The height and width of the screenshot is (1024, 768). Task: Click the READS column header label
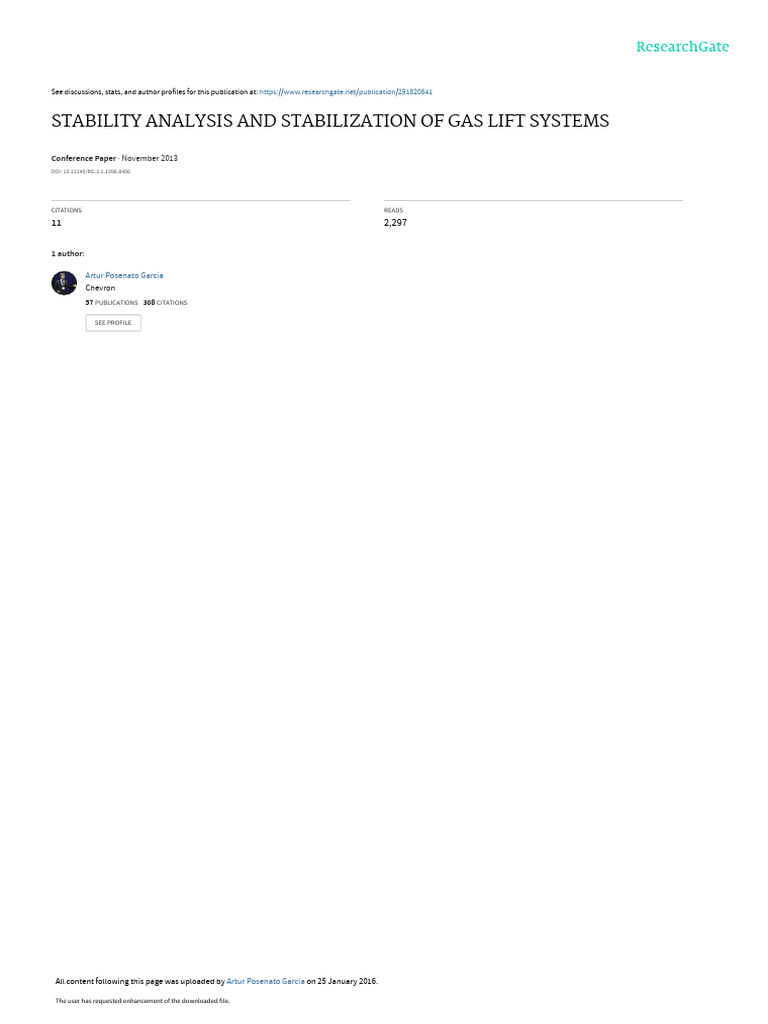393,210
